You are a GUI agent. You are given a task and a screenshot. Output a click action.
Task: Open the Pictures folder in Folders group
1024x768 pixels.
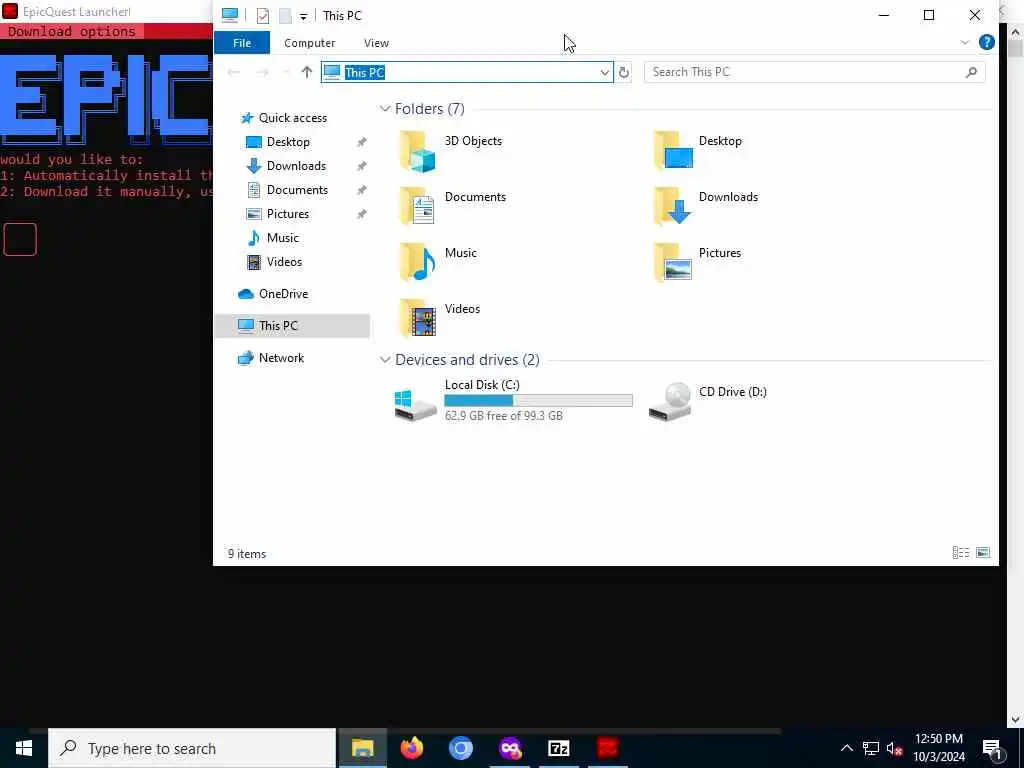(x=697, y=263)
